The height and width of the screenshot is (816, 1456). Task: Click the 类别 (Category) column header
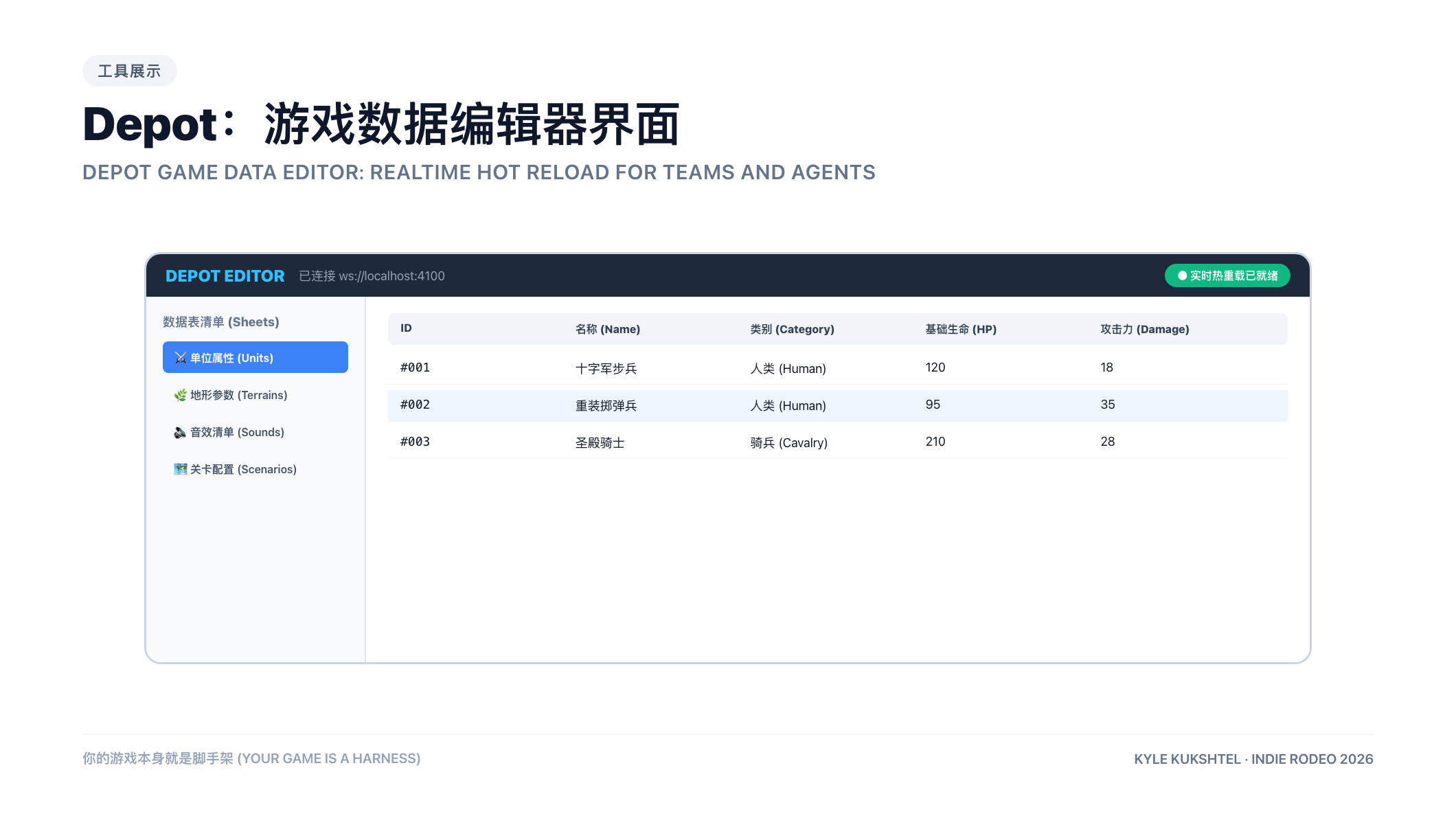coord(793,329)
